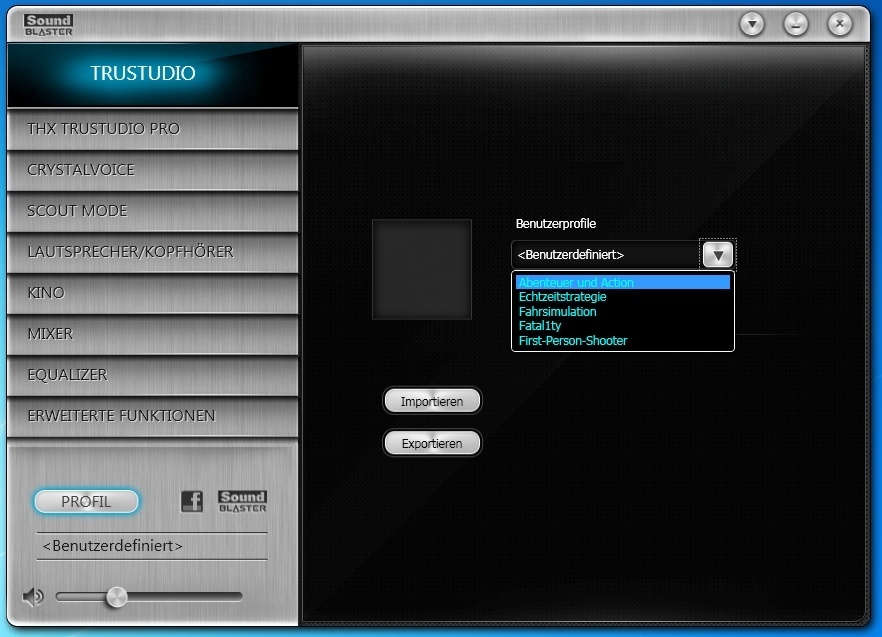The height and width of the screenshot is (637, 882).
Task: Click the Benutzerprofile label
Action: click(x=556, y=223)
